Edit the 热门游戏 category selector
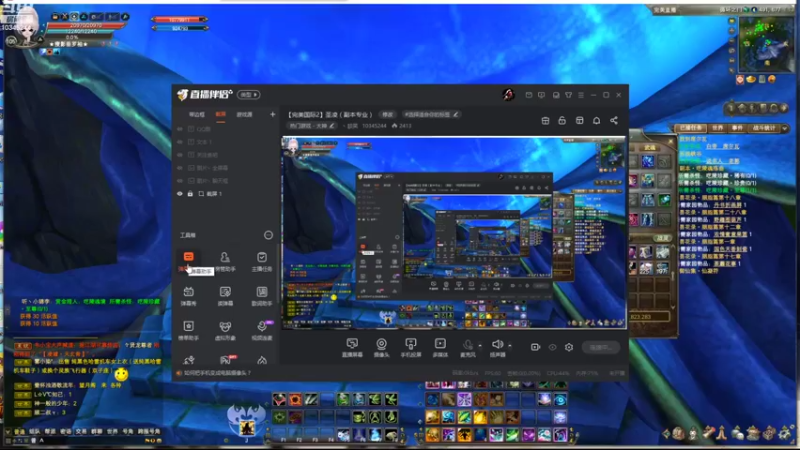Screen dimensions: 800x450 click(312, 126)
